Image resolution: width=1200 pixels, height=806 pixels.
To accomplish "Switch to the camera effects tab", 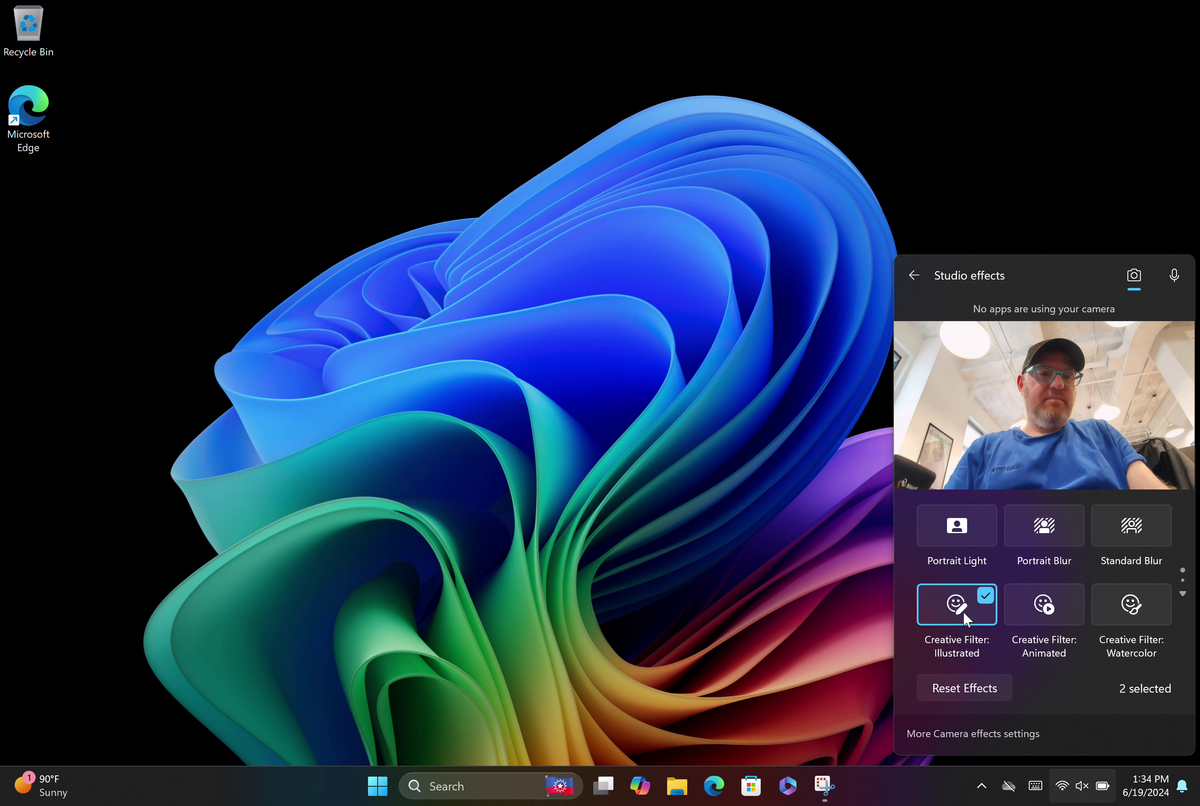I will coord(1134,275).
